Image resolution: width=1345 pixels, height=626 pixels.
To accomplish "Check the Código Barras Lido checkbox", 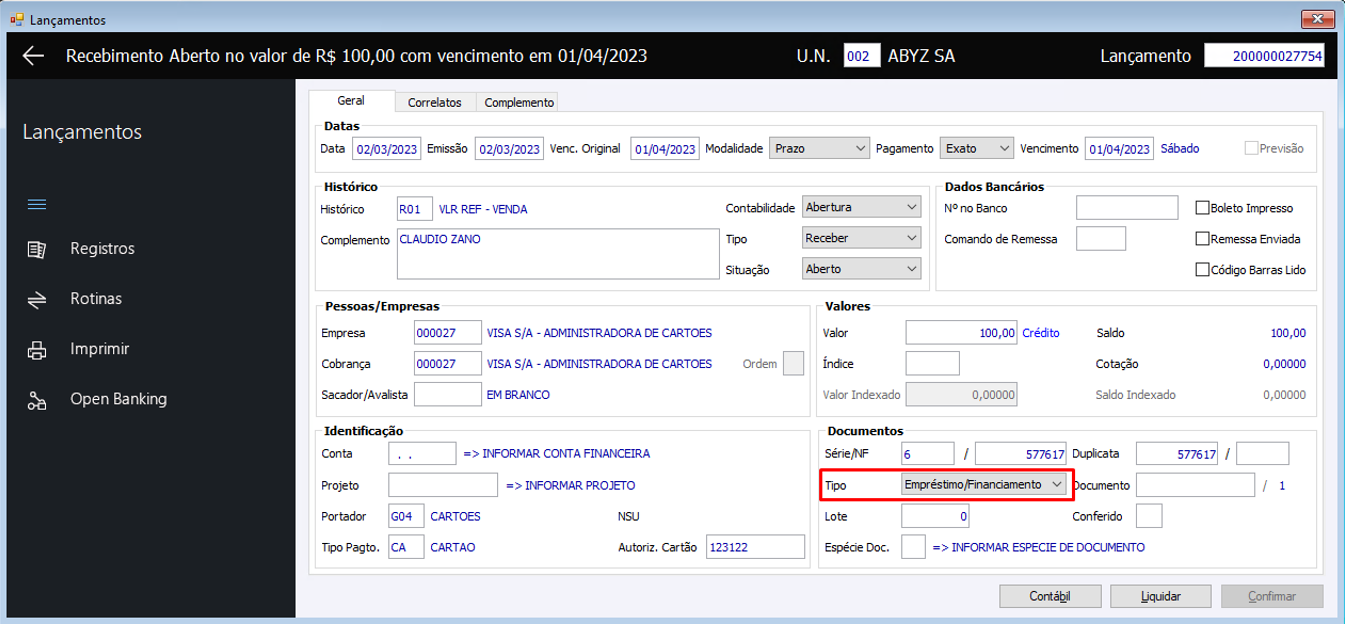I will coord(1203,269).
